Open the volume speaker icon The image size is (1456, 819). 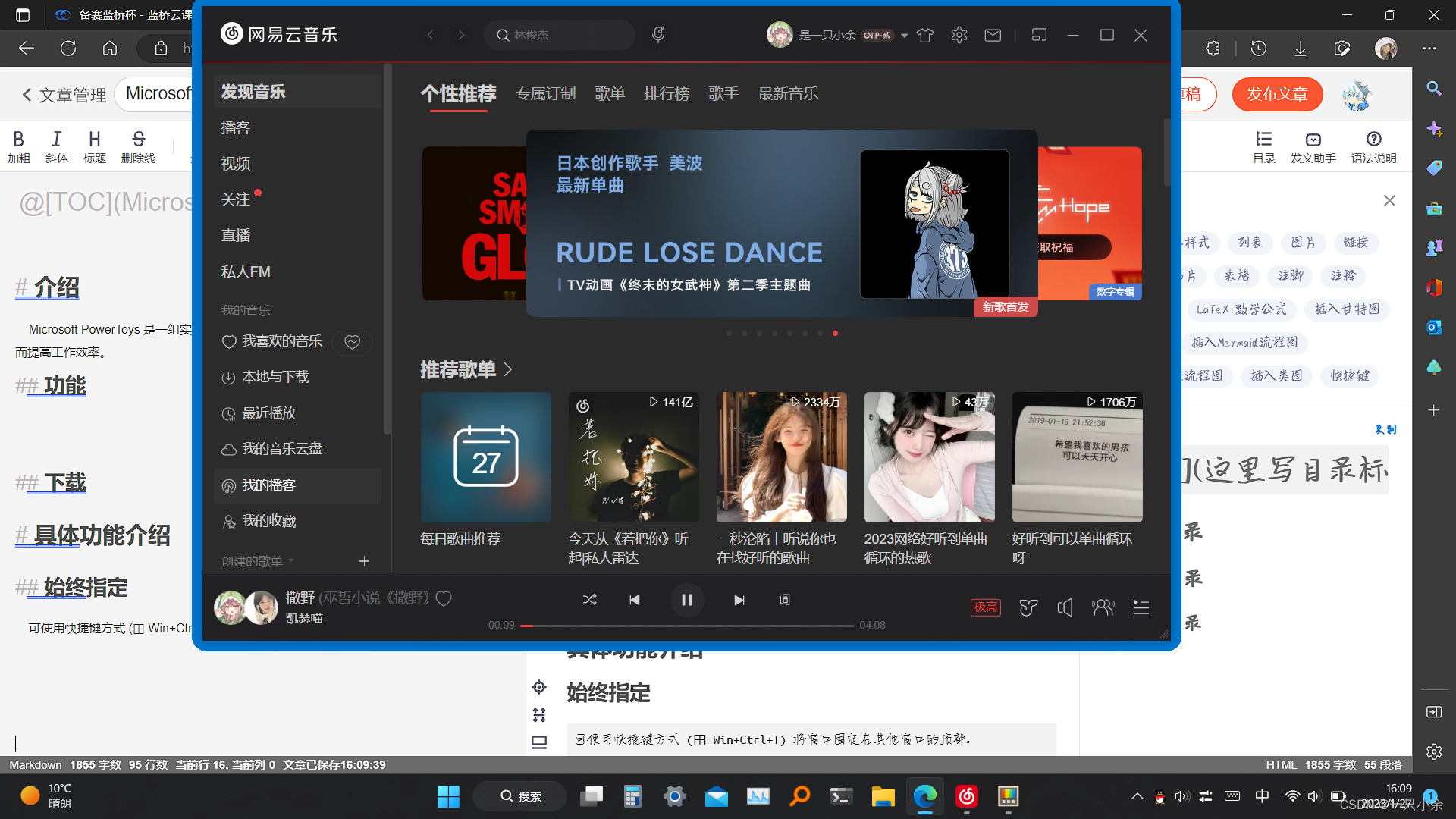pos(1065,607)
